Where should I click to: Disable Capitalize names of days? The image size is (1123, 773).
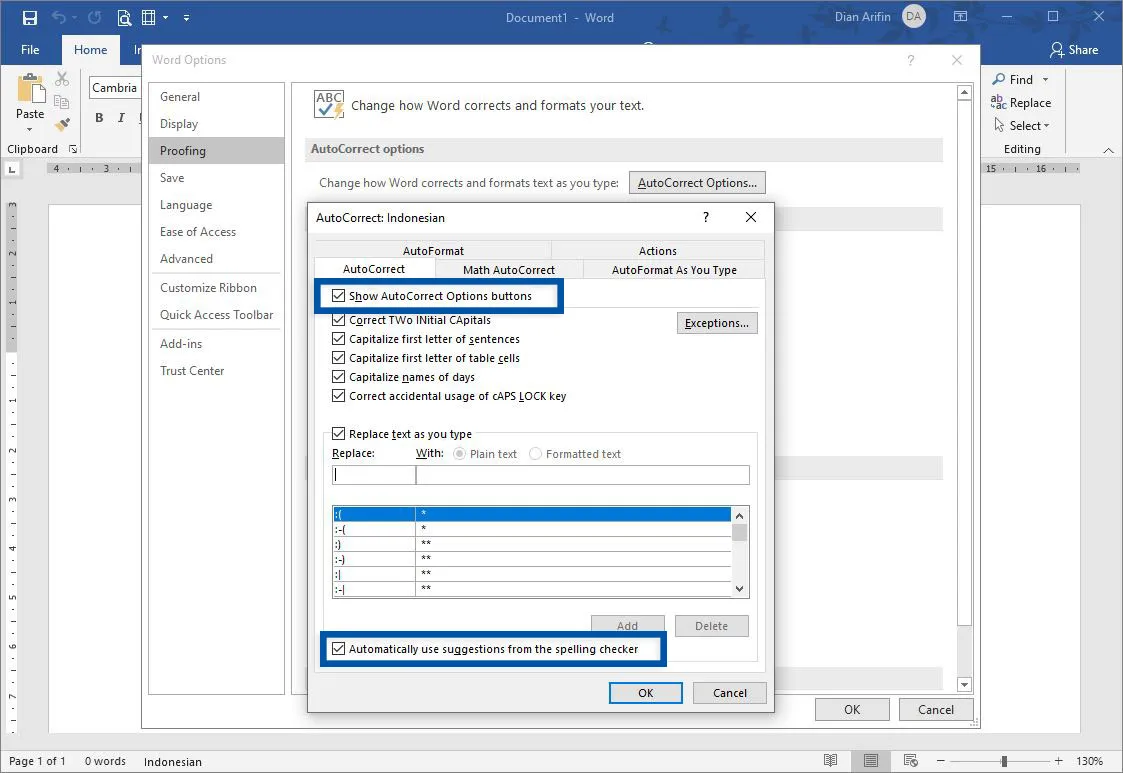point(339,377)
